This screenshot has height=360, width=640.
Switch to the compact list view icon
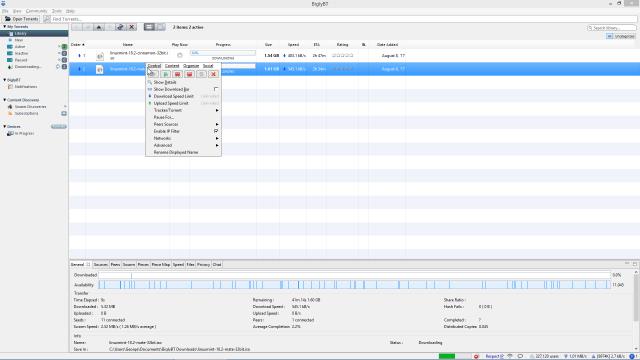tap(149, 27)
